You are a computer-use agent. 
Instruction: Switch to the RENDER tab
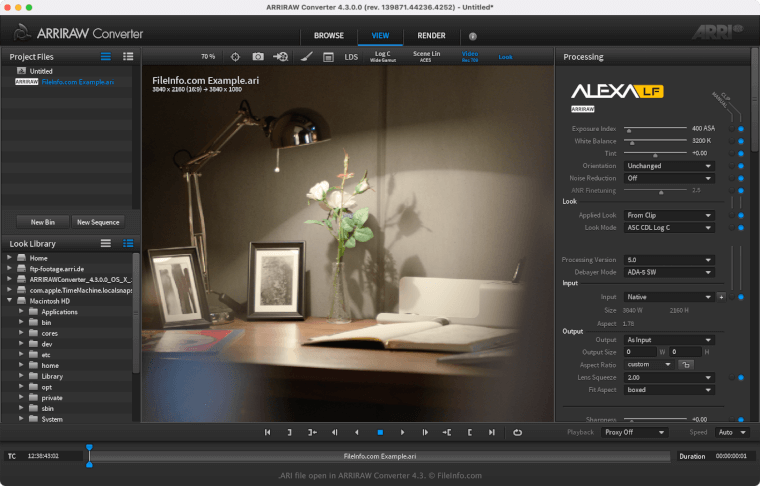point(431,36)
